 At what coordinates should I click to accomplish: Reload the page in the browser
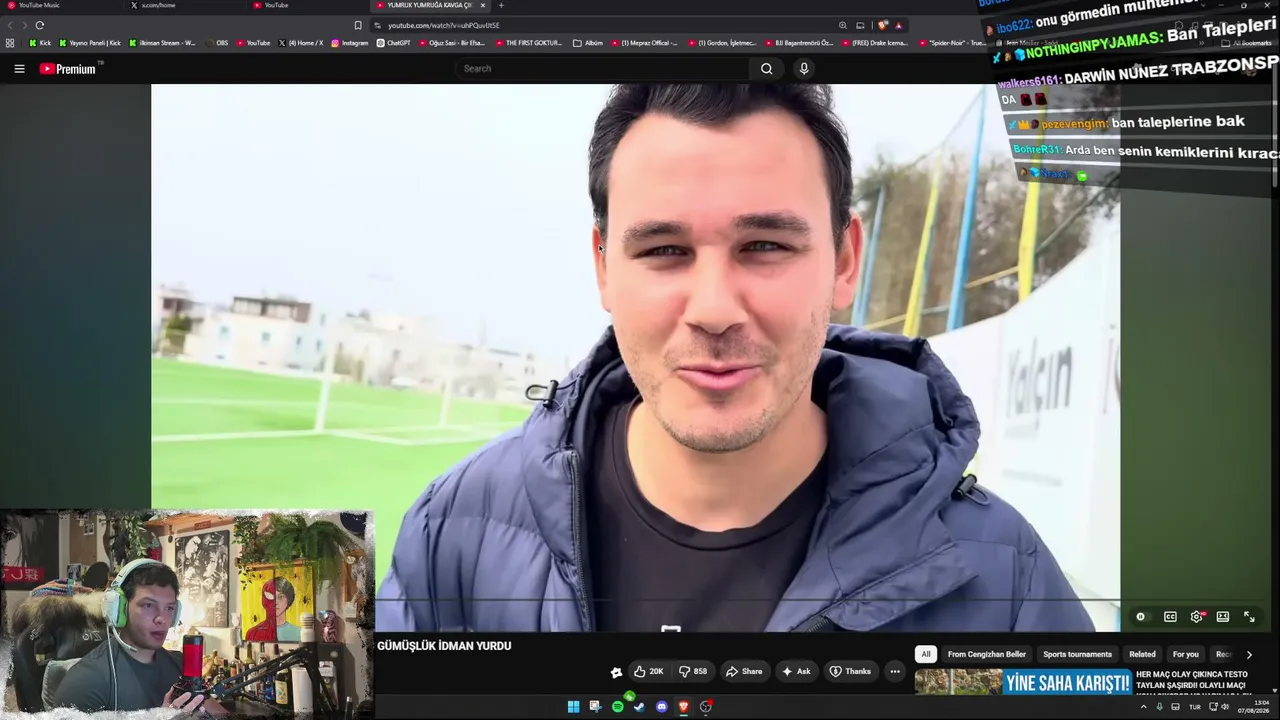(40, 25)
